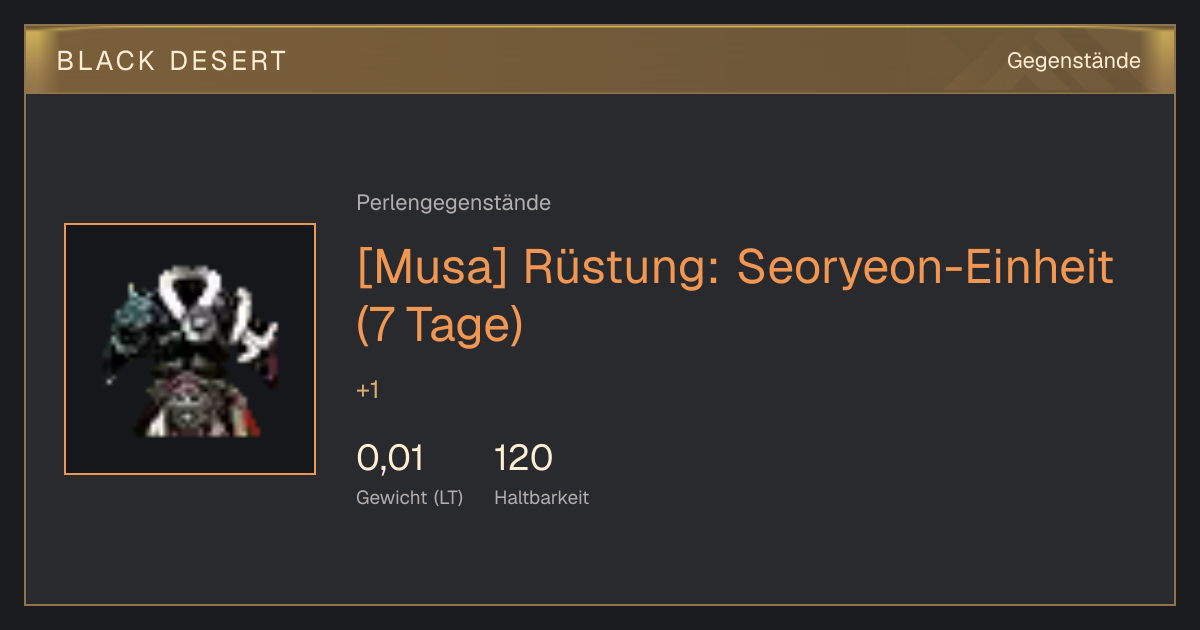Open the BLACK DESERT logo
This screenshot has height=630, width=1200.
point(172,61)
